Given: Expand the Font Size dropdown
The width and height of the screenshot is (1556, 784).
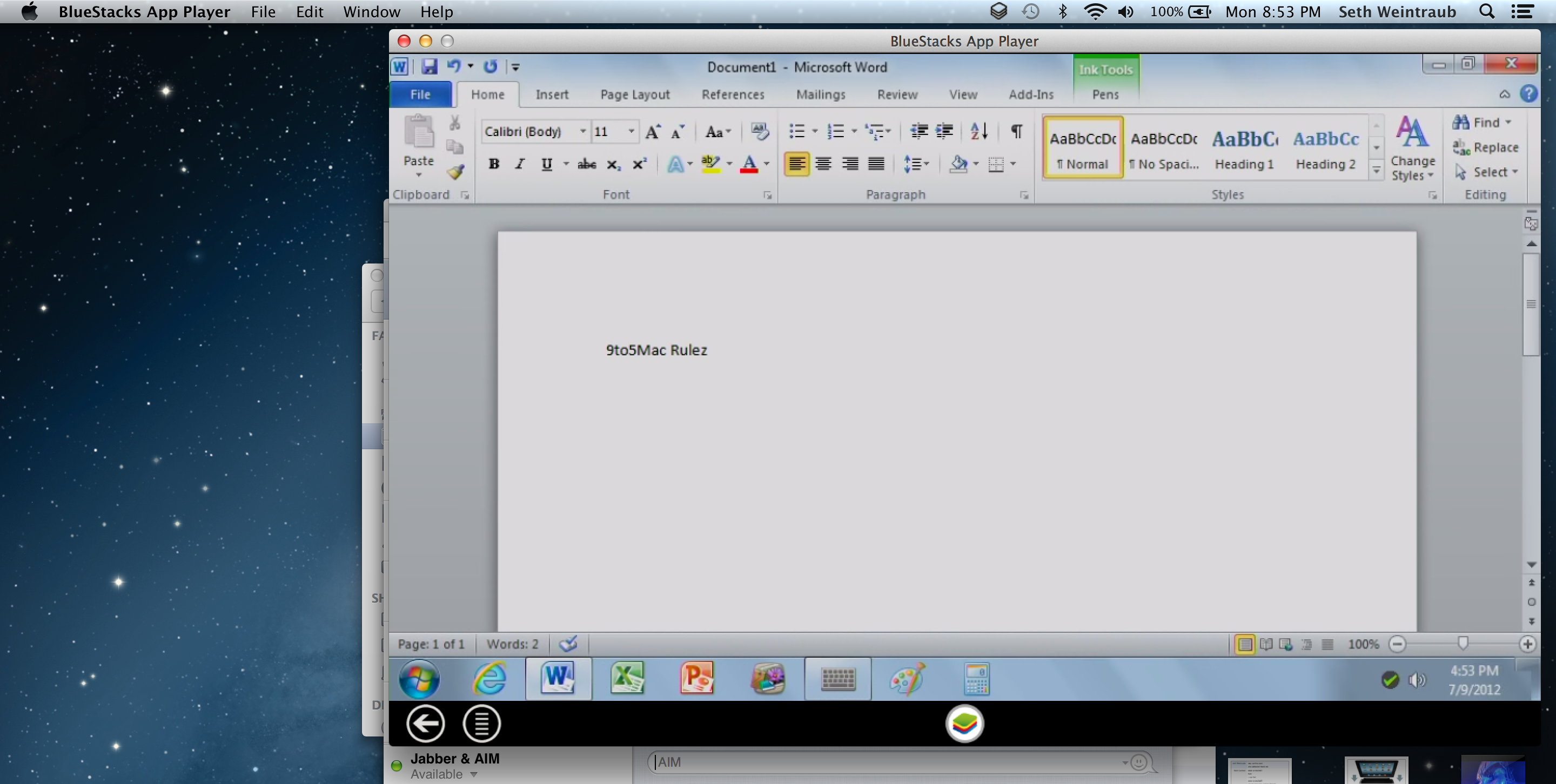Looking at the screenshot, I should (629, 131).
